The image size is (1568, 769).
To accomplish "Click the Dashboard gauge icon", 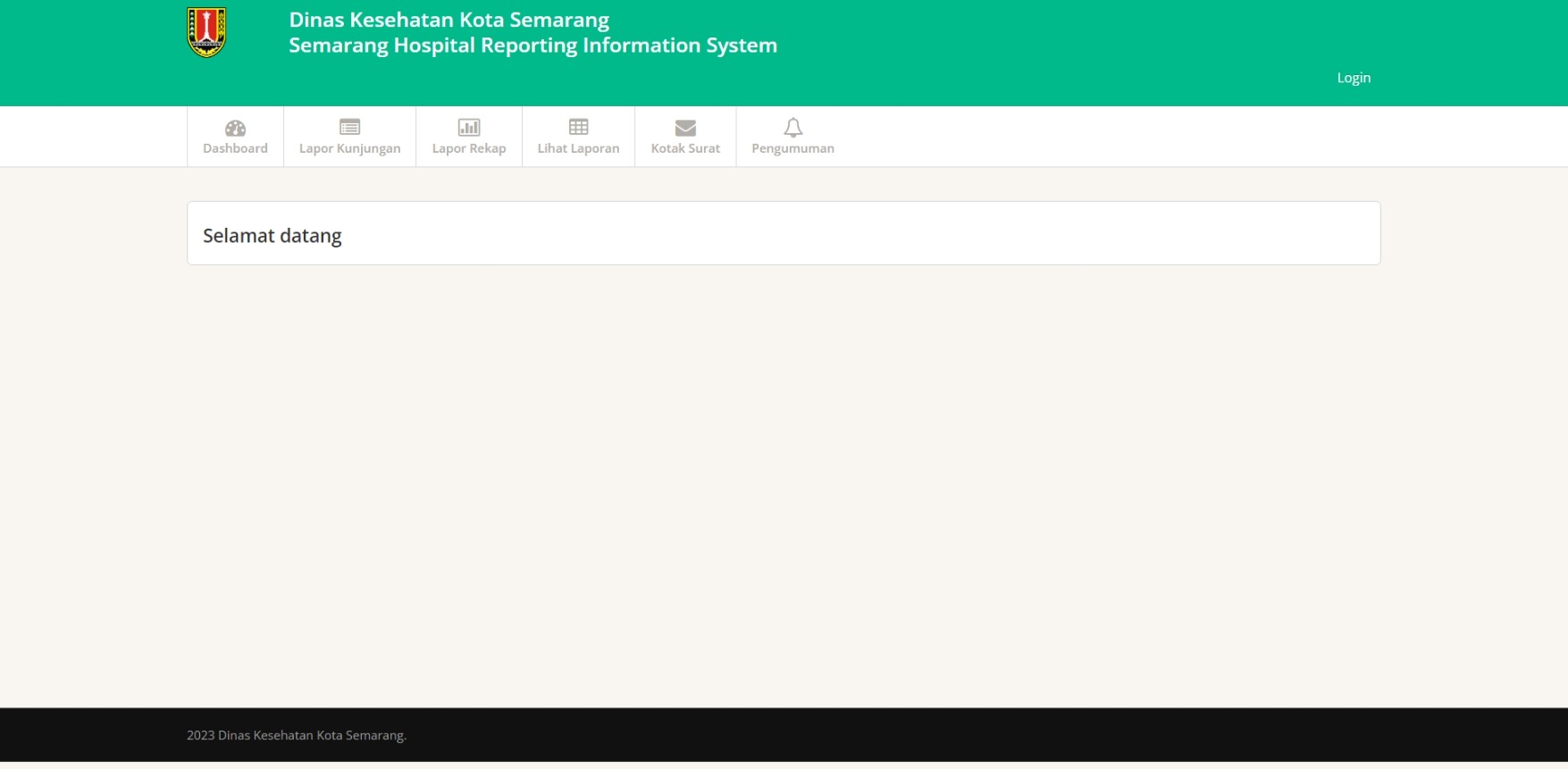I will (235, 128).
